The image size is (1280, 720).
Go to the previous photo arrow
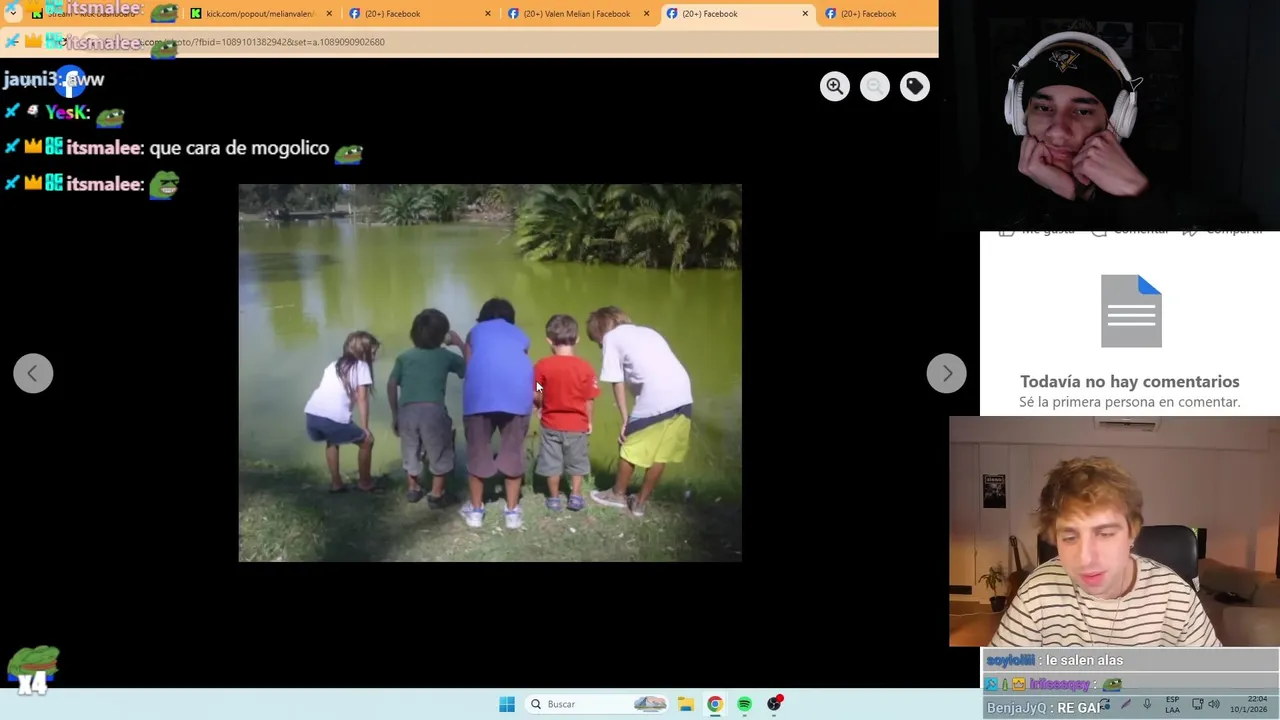(33, 373)
